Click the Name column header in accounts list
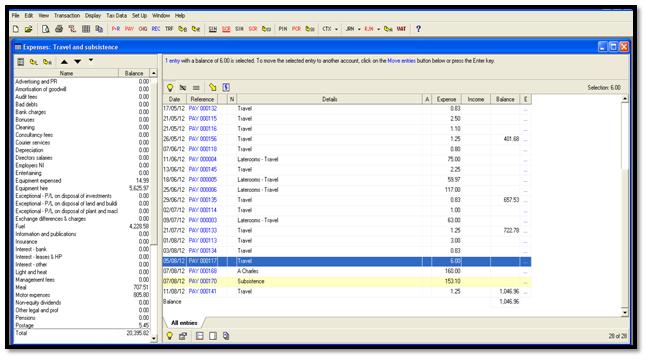 66,73
